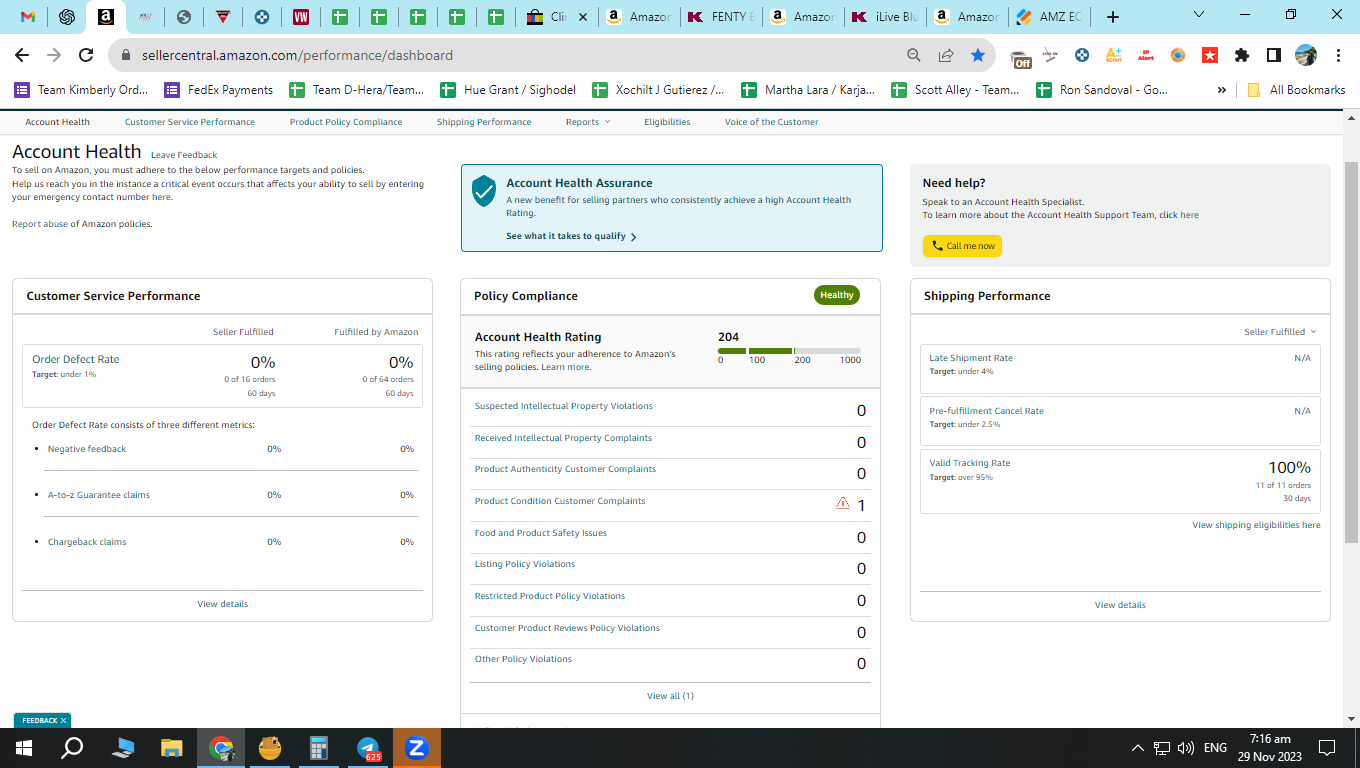The height and width of the screenshot is (768, 1360).
Task: Show hidden system tray icons
Action: 1137,747
